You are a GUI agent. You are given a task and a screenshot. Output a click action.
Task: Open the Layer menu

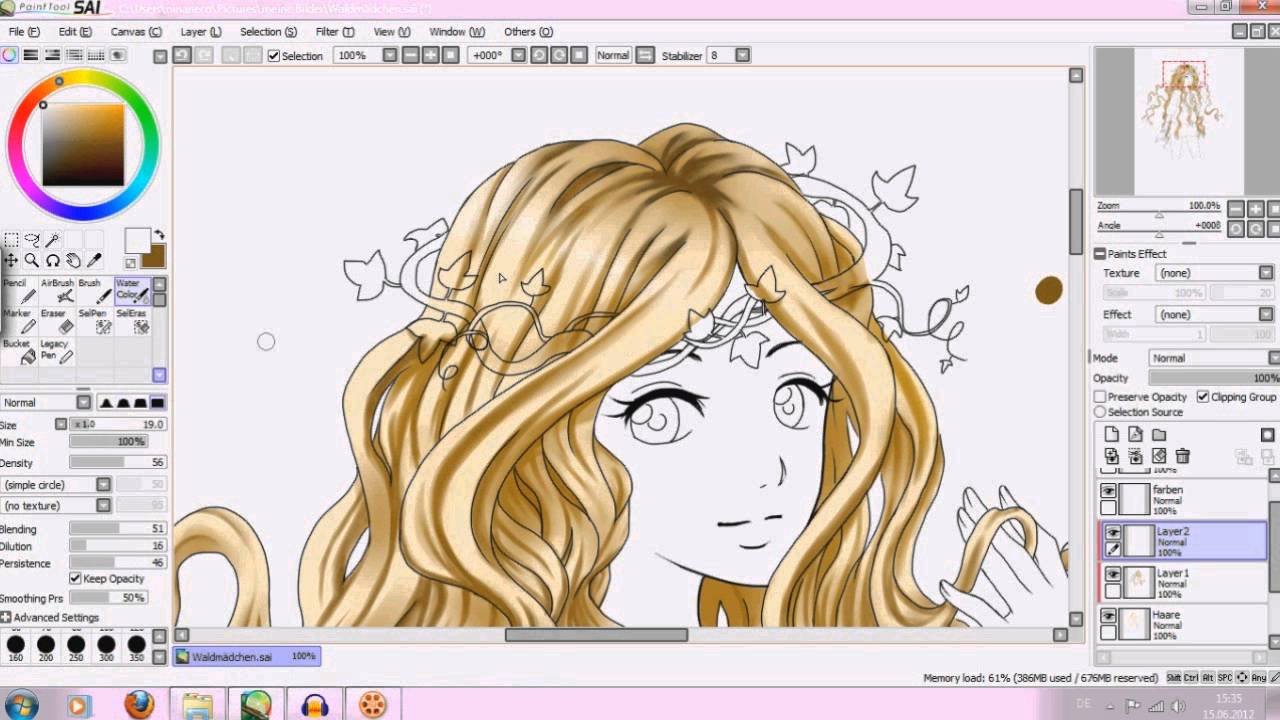pos(201,32)
